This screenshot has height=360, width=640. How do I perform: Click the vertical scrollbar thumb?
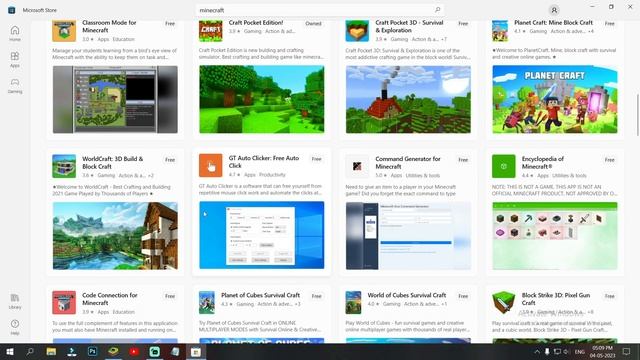tap(638, 115)
